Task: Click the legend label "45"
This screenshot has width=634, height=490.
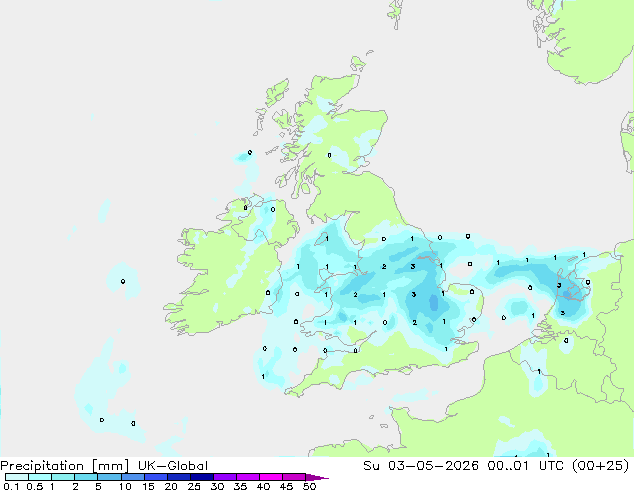Action: [286, 486]
